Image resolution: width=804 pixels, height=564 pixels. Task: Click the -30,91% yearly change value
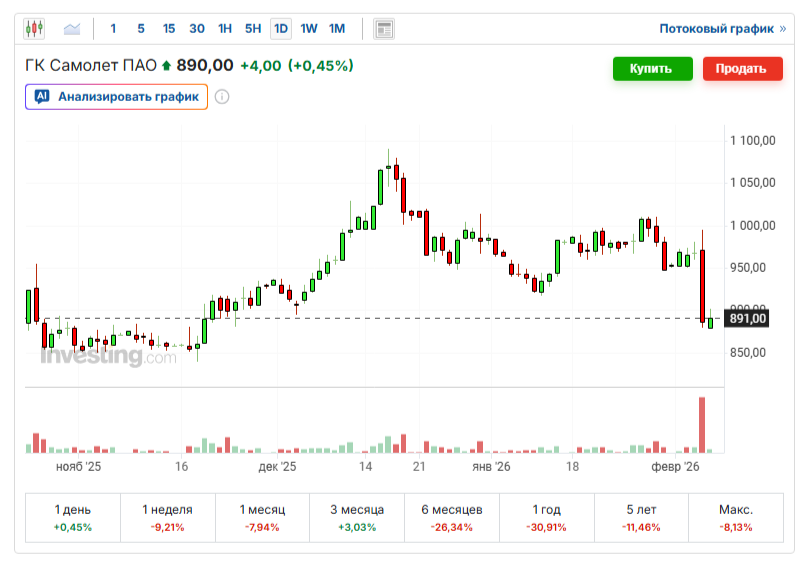546,528
